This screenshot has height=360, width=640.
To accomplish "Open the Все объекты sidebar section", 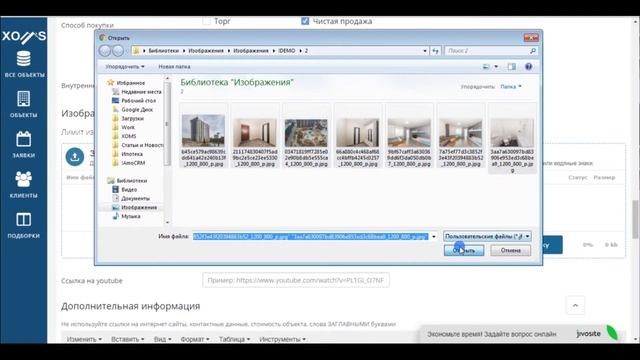I will [24, 64].
